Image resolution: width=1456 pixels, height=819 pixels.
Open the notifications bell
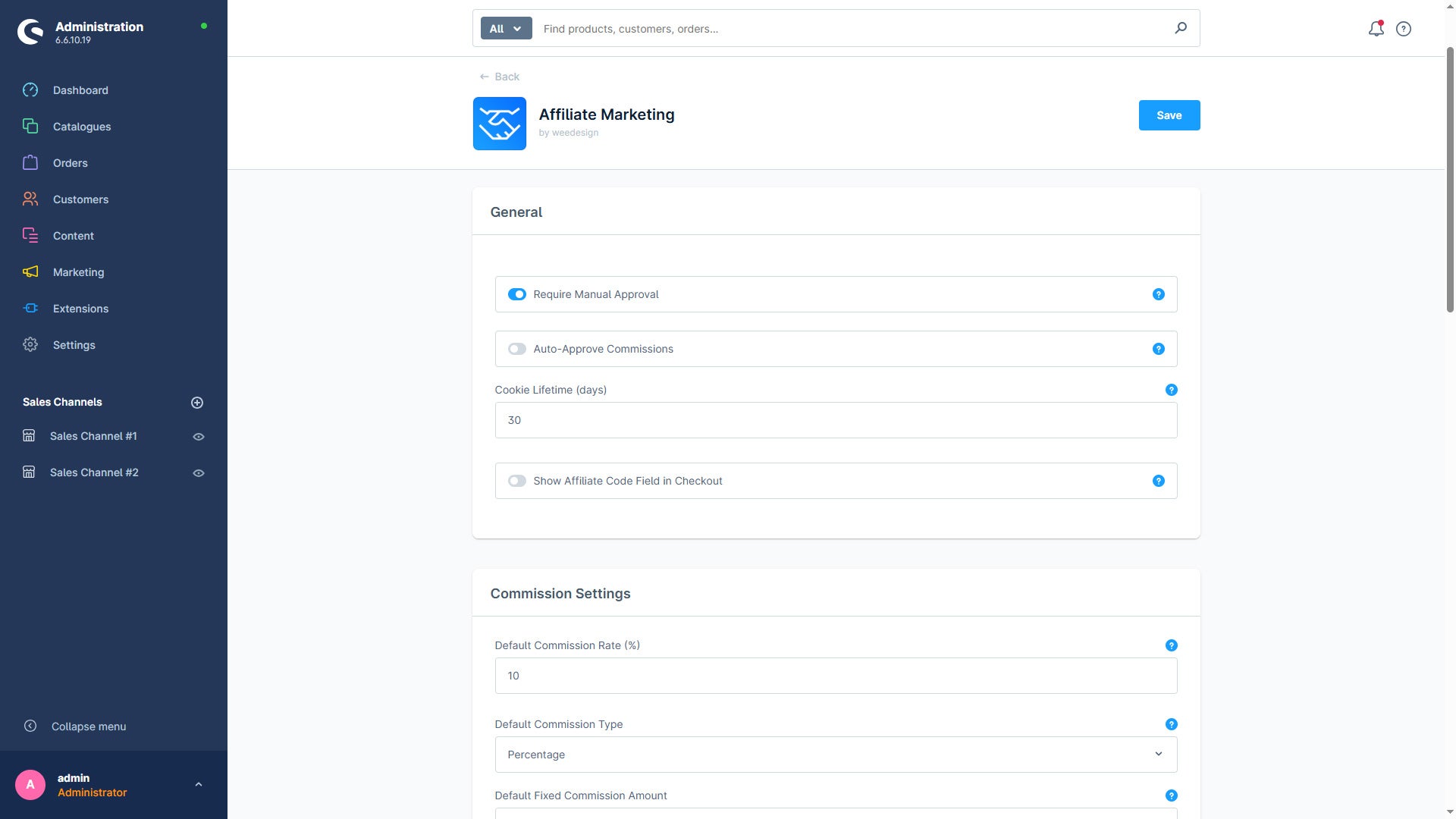tap(1376, 29)
